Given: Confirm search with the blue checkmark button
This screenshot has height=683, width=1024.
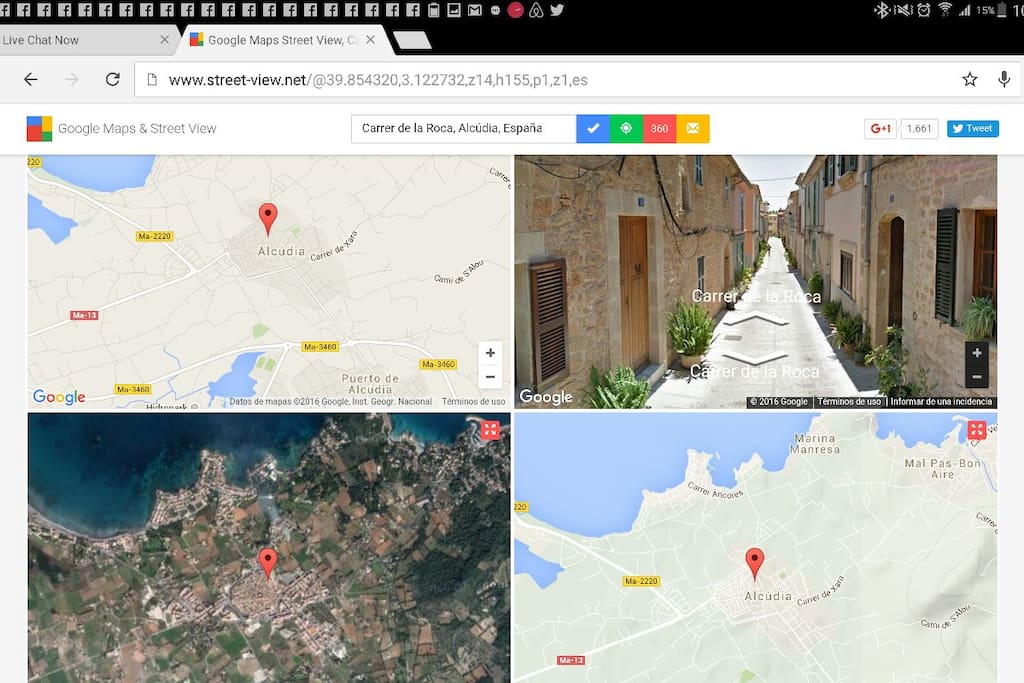Looking at the screenshot, I should pos(593,129).
